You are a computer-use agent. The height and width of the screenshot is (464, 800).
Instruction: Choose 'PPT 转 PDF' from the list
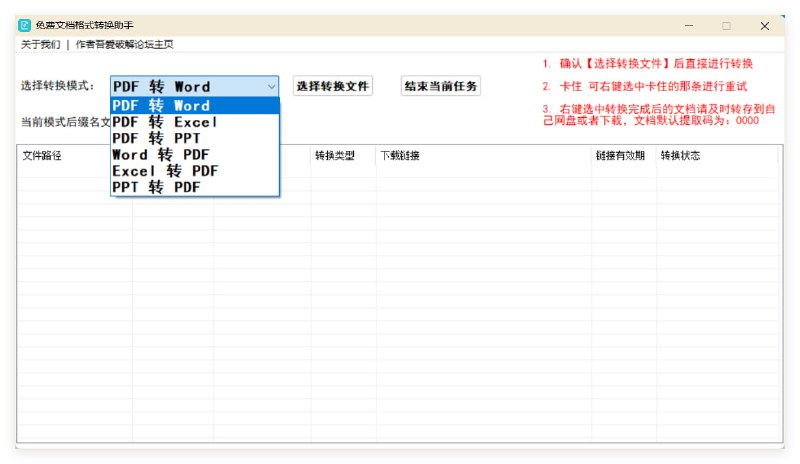[195, 187]
